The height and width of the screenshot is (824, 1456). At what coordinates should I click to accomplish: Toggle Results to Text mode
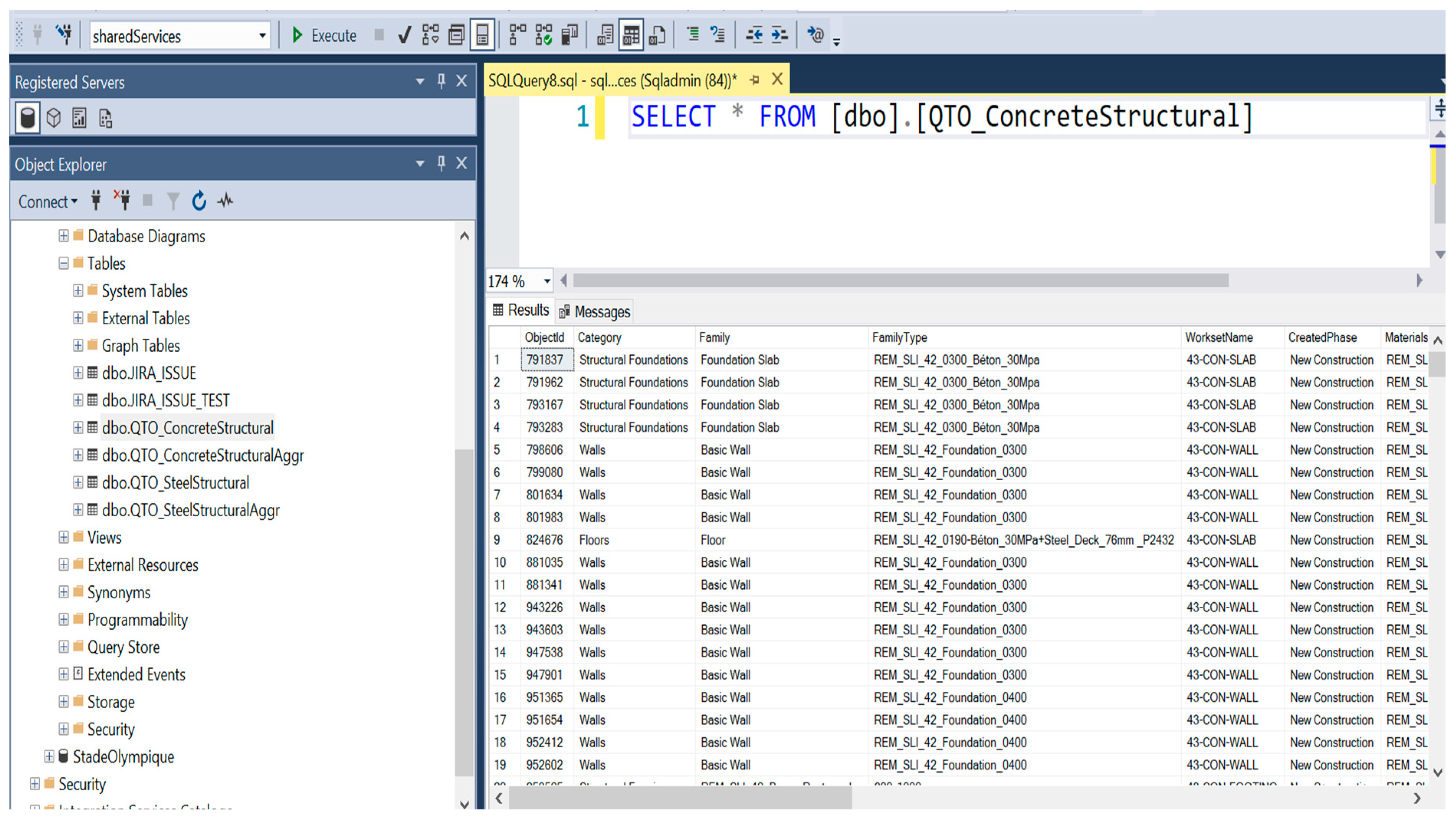605,36
